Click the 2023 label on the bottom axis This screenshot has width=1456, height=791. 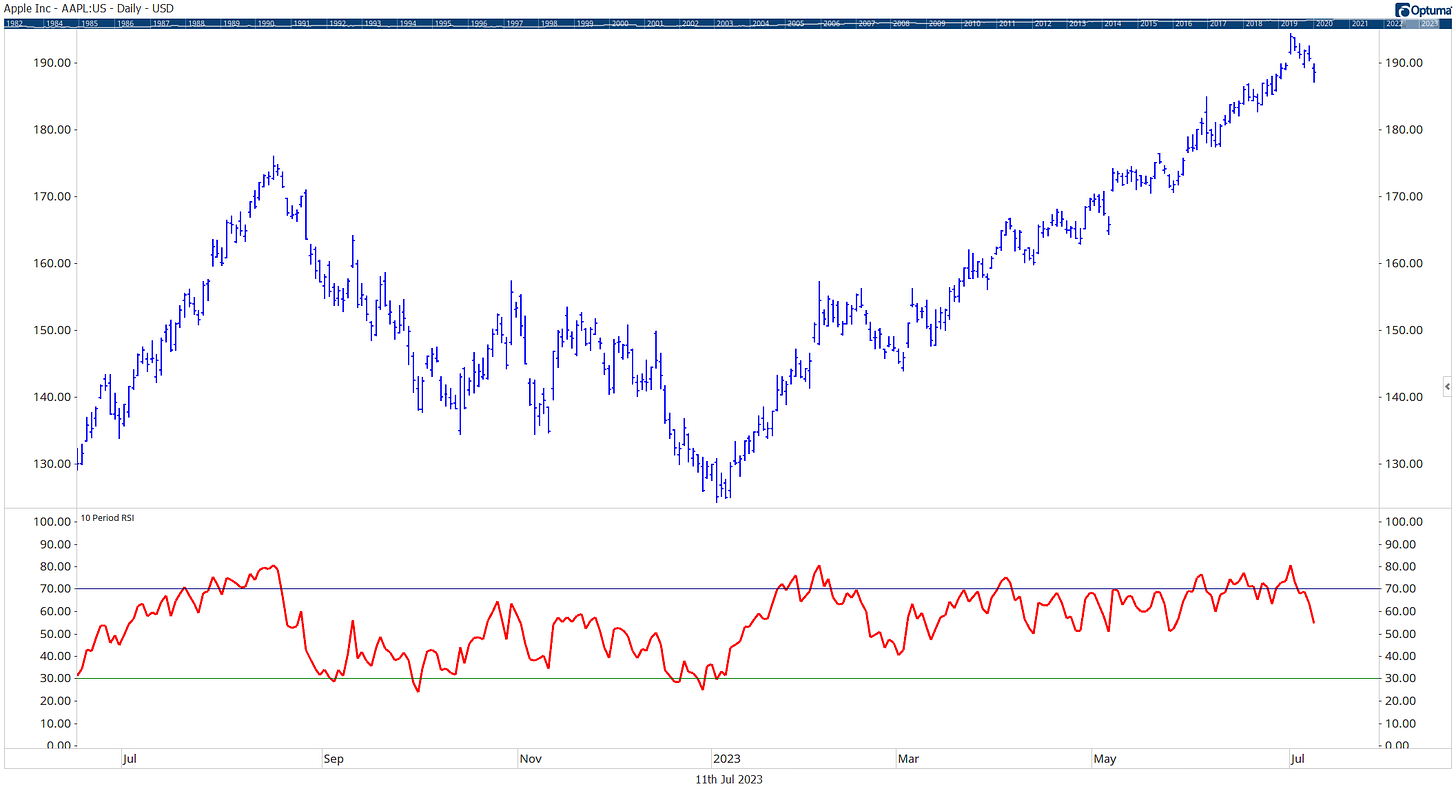pyautogui.click(x=725, y=759)
